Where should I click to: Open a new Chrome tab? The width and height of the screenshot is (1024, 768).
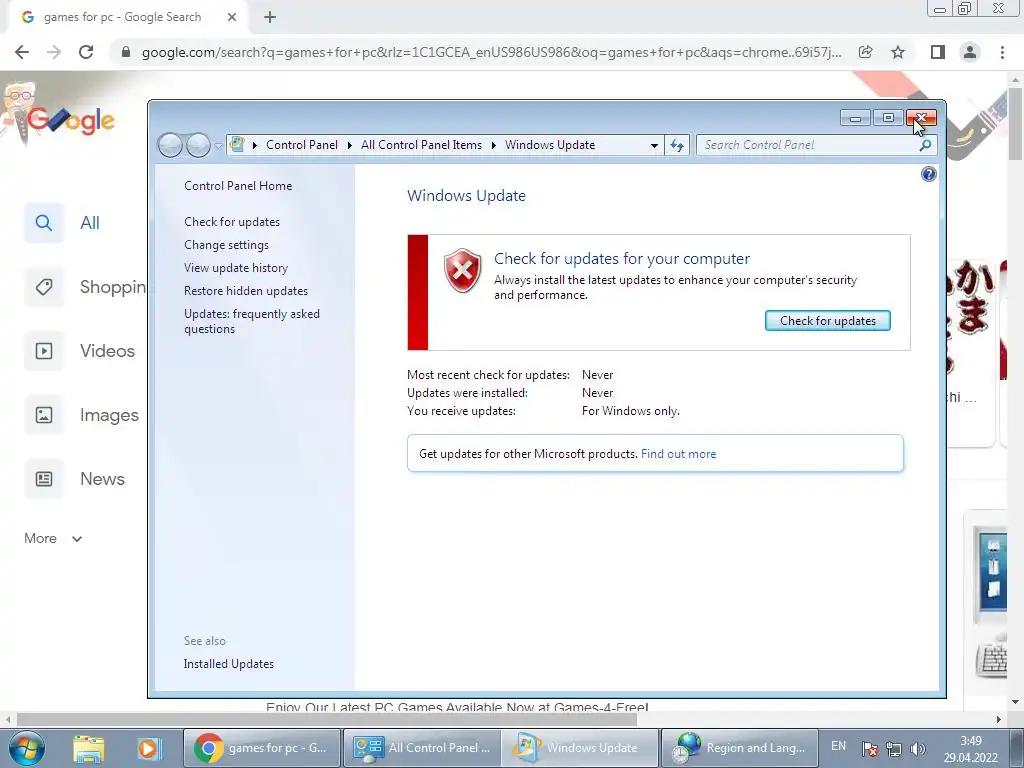click(270, 18)
